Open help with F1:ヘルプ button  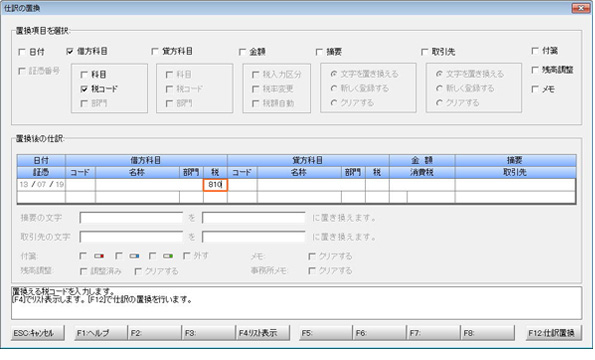pyautogui.click(x=100, y=333)
